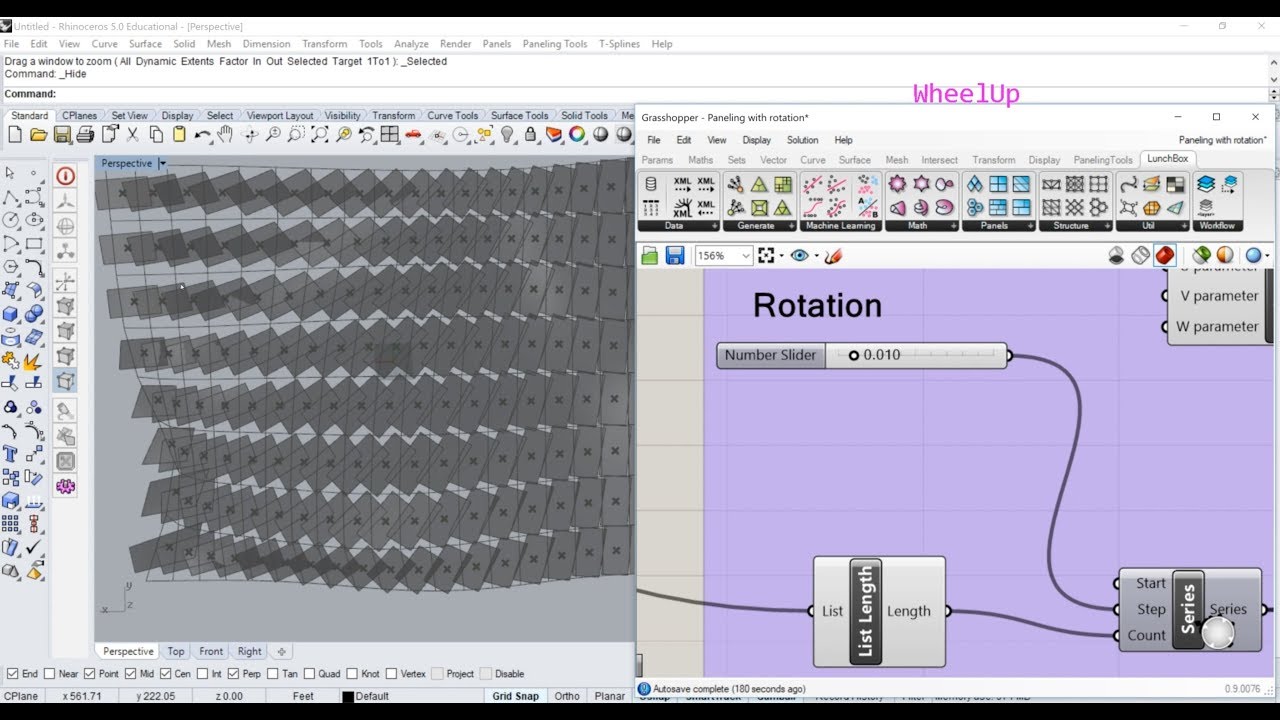Click the red car icon in Rhino toolbar
This screenshot has width=1280, height=720.
pyautogui.click(x=414, y=134)
